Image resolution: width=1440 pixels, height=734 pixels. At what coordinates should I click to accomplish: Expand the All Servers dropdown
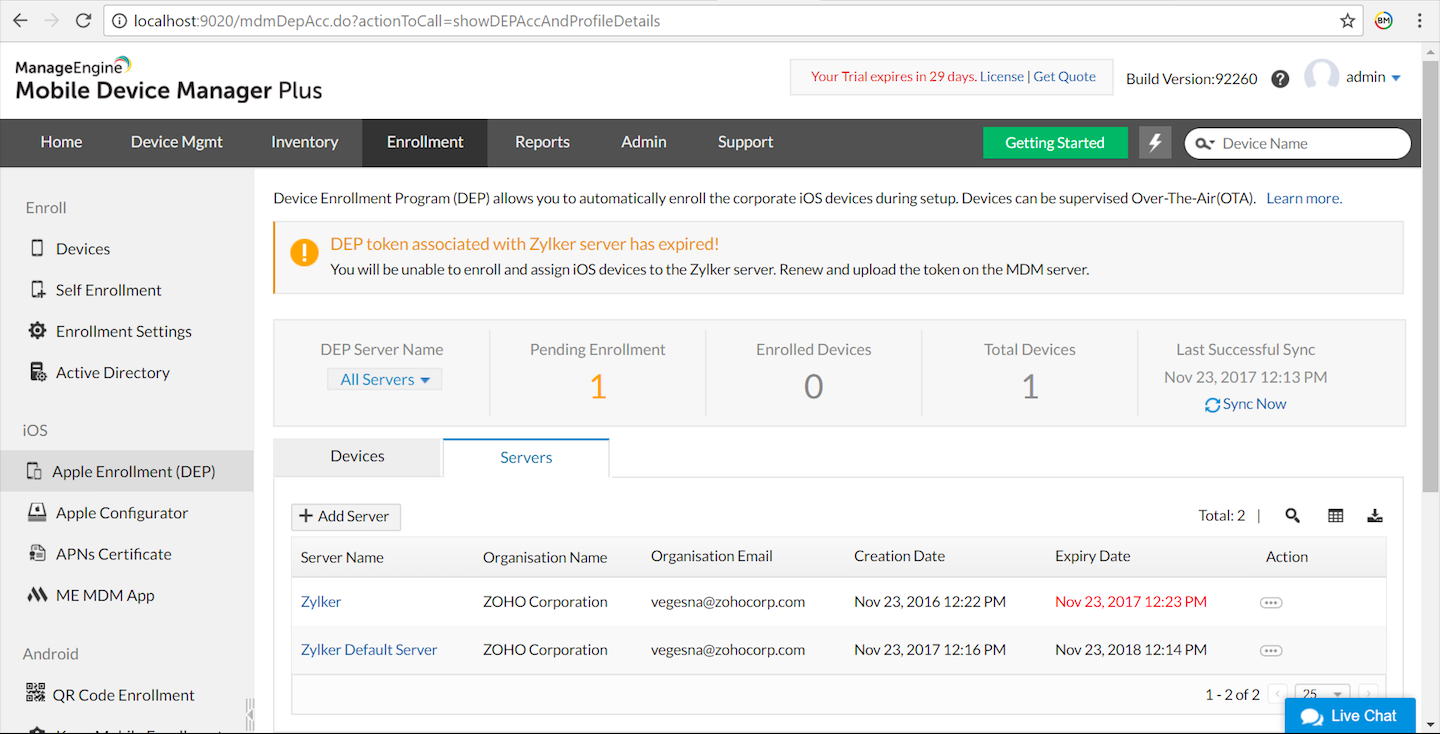[385, 380]
